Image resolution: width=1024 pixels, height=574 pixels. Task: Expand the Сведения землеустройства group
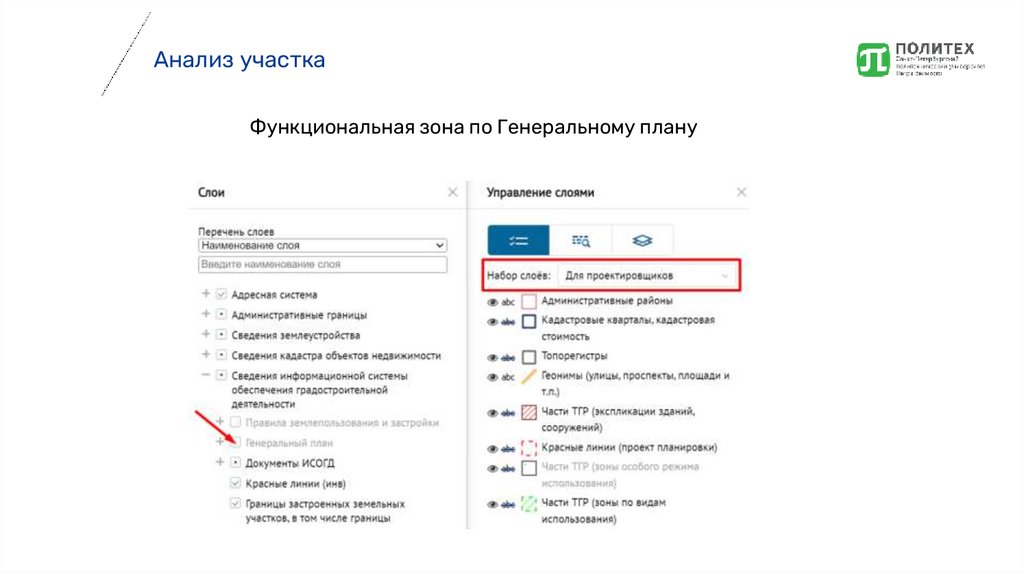click(206, 334)
